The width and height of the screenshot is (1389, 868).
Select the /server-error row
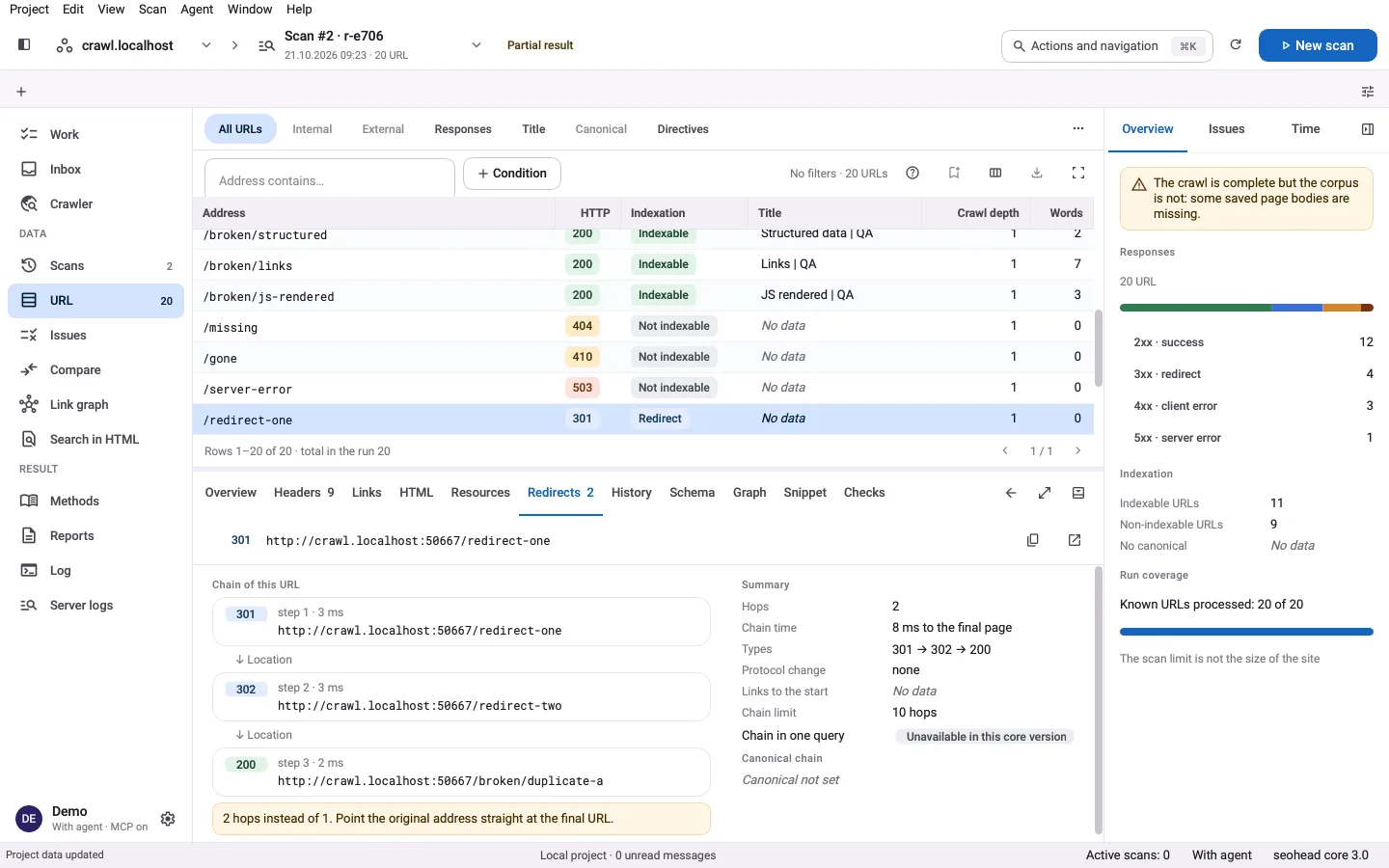pyautogui.click(x=644, y=388)
